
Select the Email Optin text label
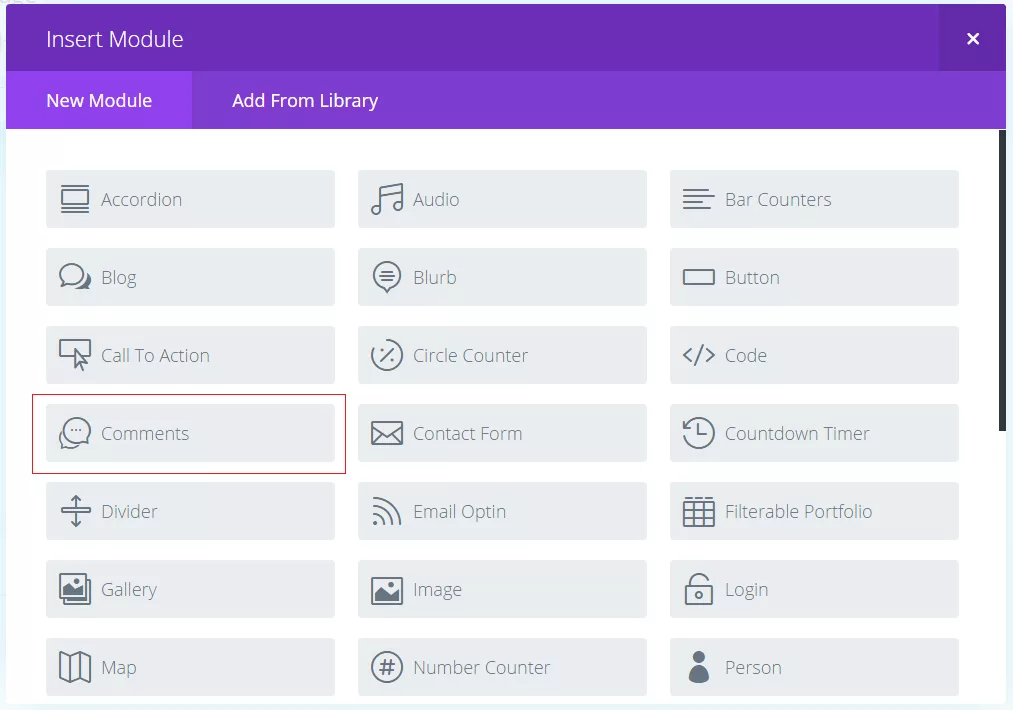click(459, 512)
